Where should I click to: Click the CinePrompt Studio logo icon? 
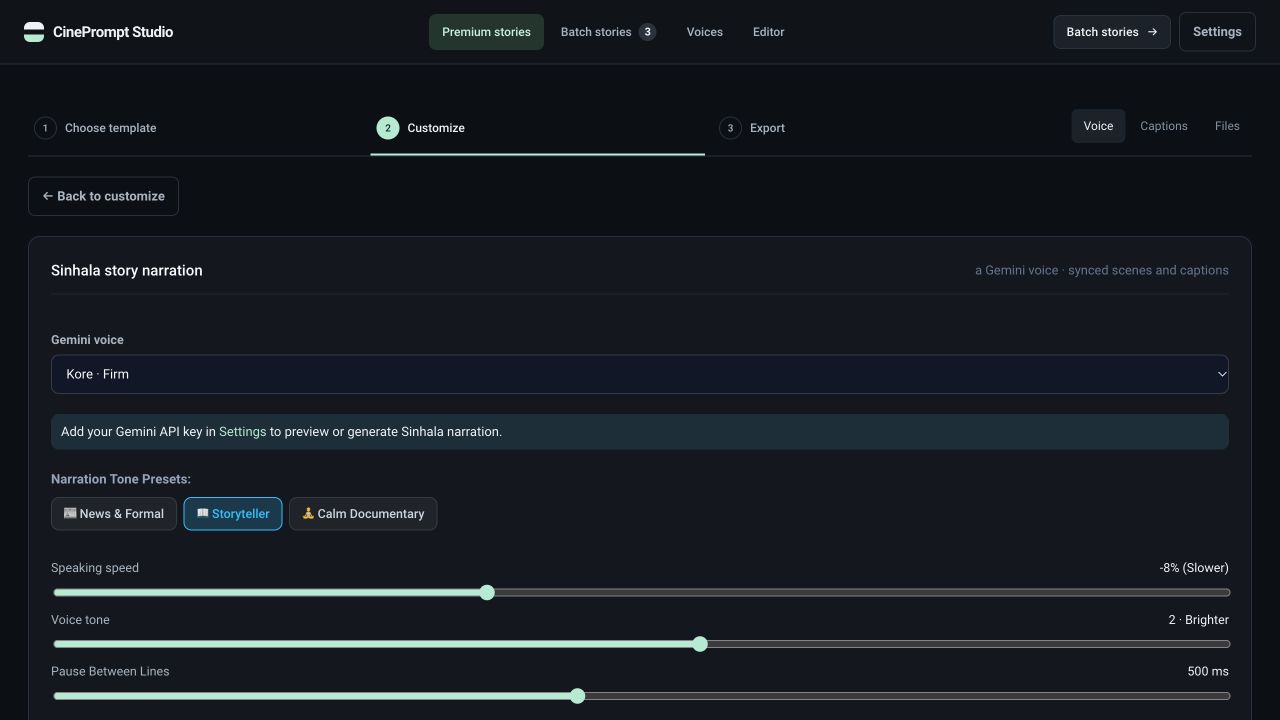coord(34,32)
